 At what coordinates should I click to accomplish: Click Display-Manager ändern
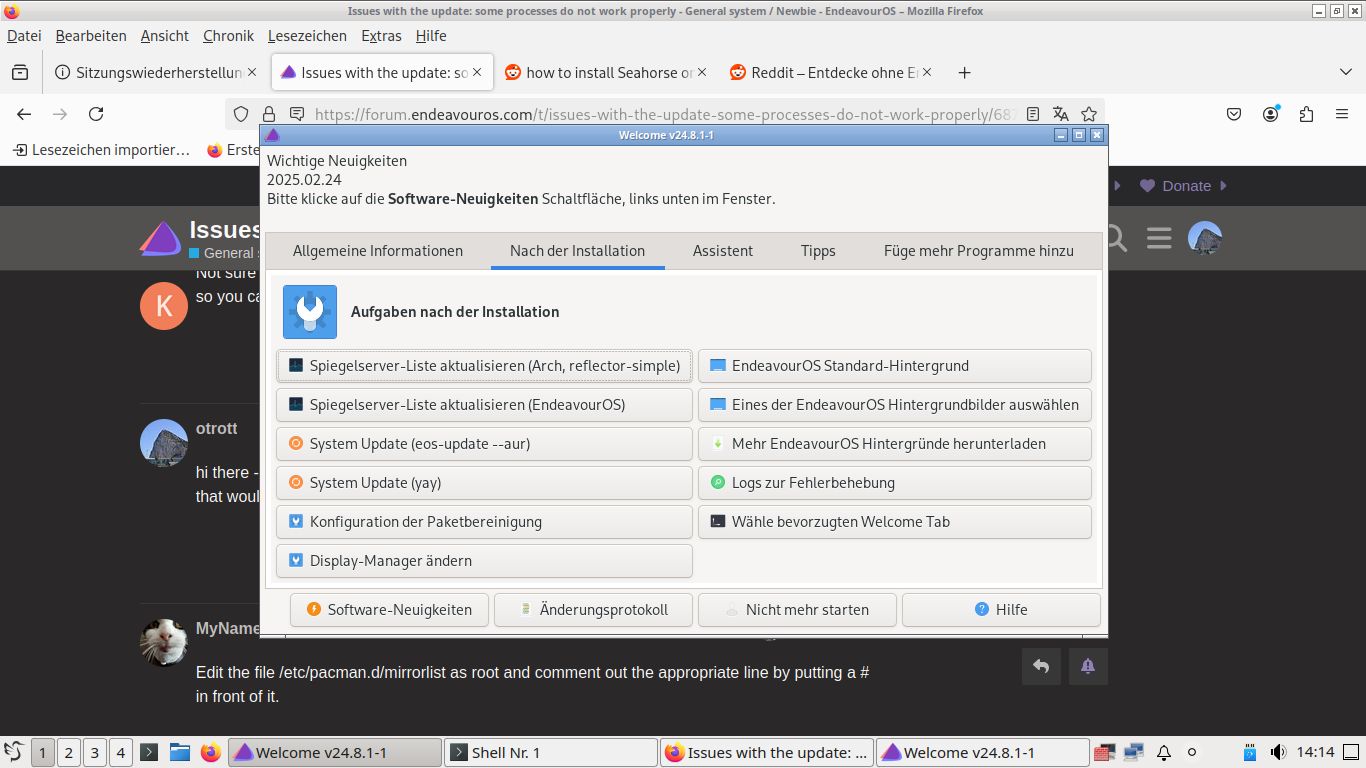[x=485, y=561]
